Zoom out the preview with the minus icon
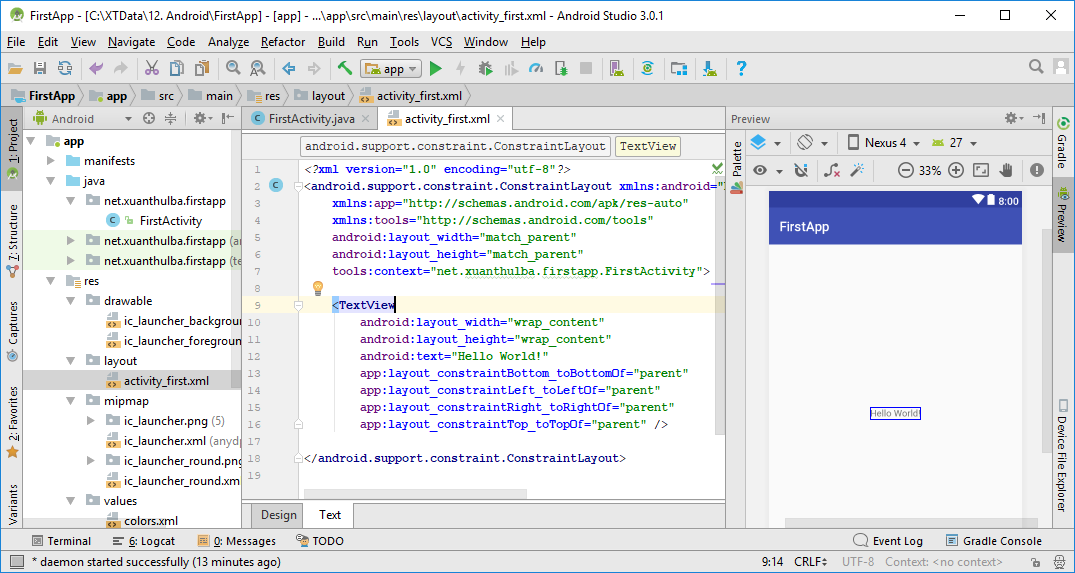 click(906, 171)
